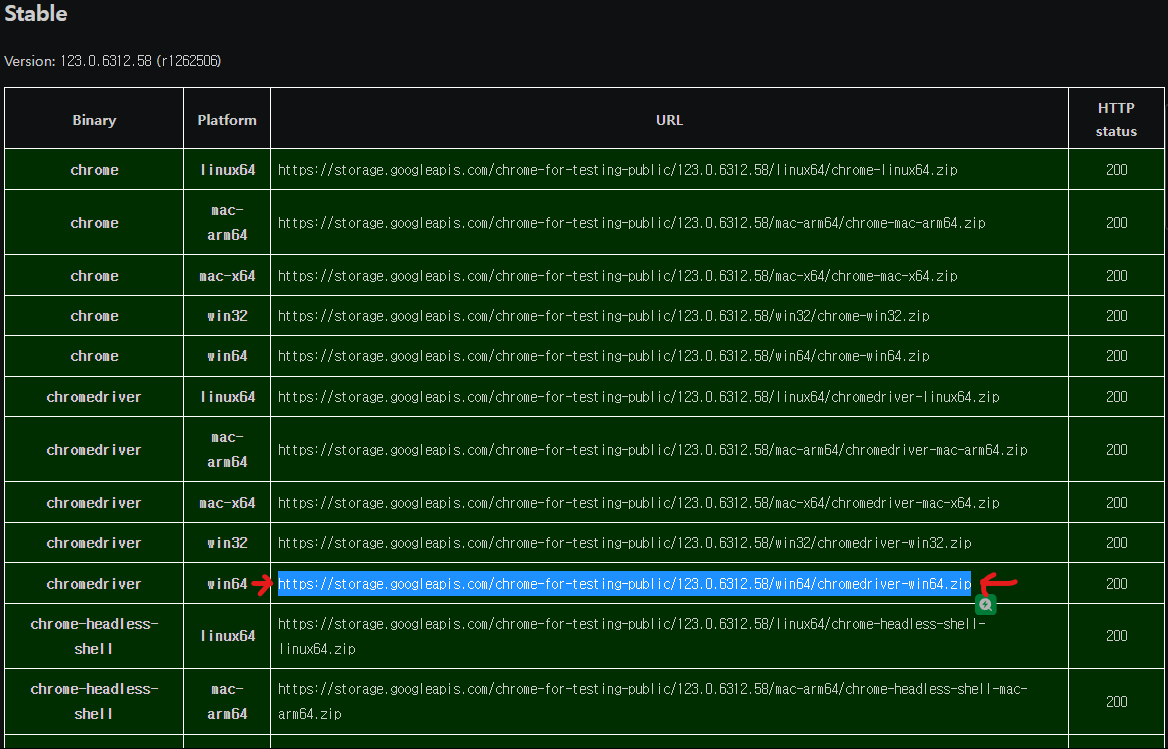Select the chrome-win64.zip URL
Screen dimensions: 1168x749
(x=603, y=356)
